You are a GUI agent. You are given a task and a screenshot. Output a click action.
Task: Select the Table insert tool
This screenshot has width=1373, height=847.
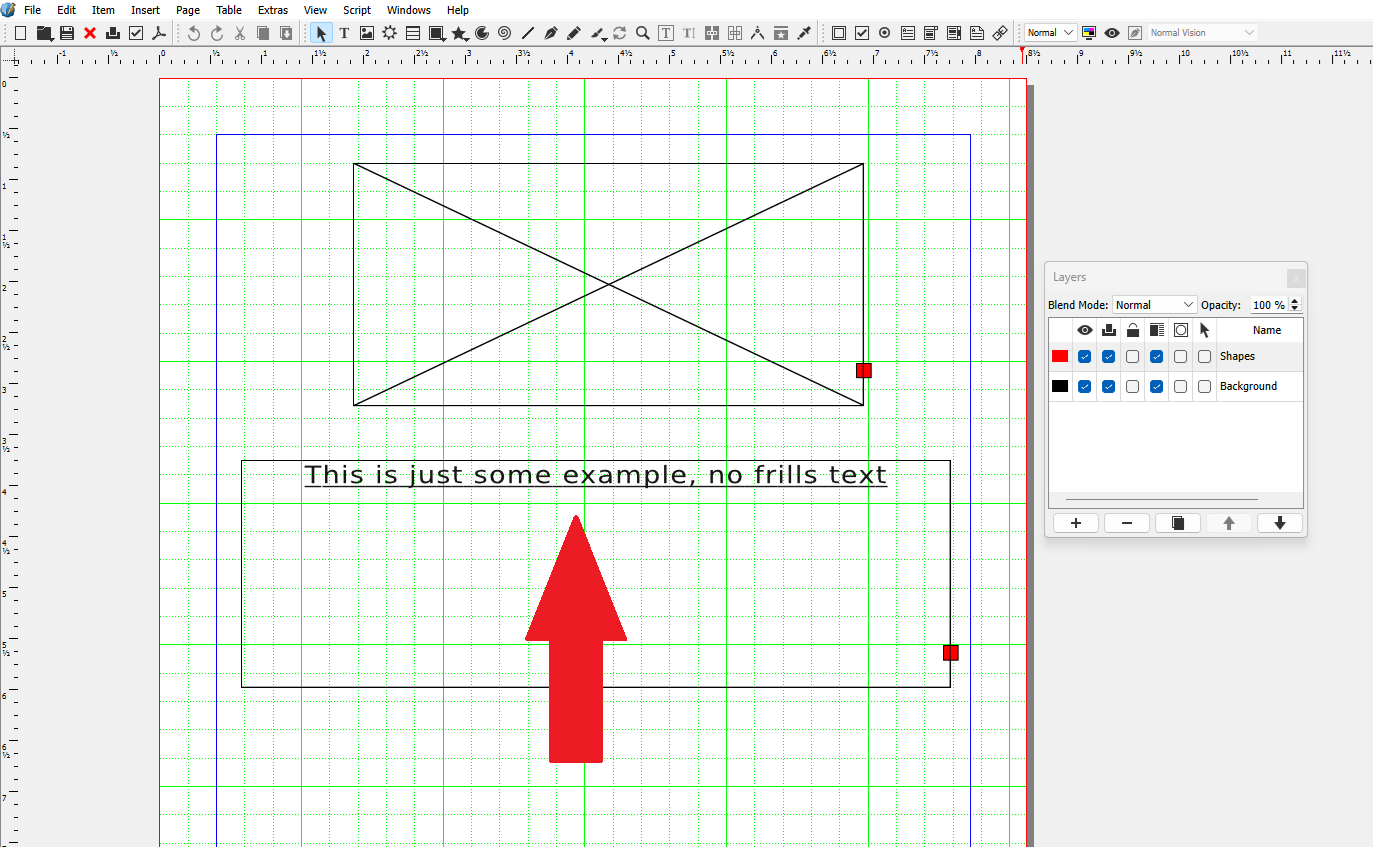pyautogui.click(x=413, y=33)
